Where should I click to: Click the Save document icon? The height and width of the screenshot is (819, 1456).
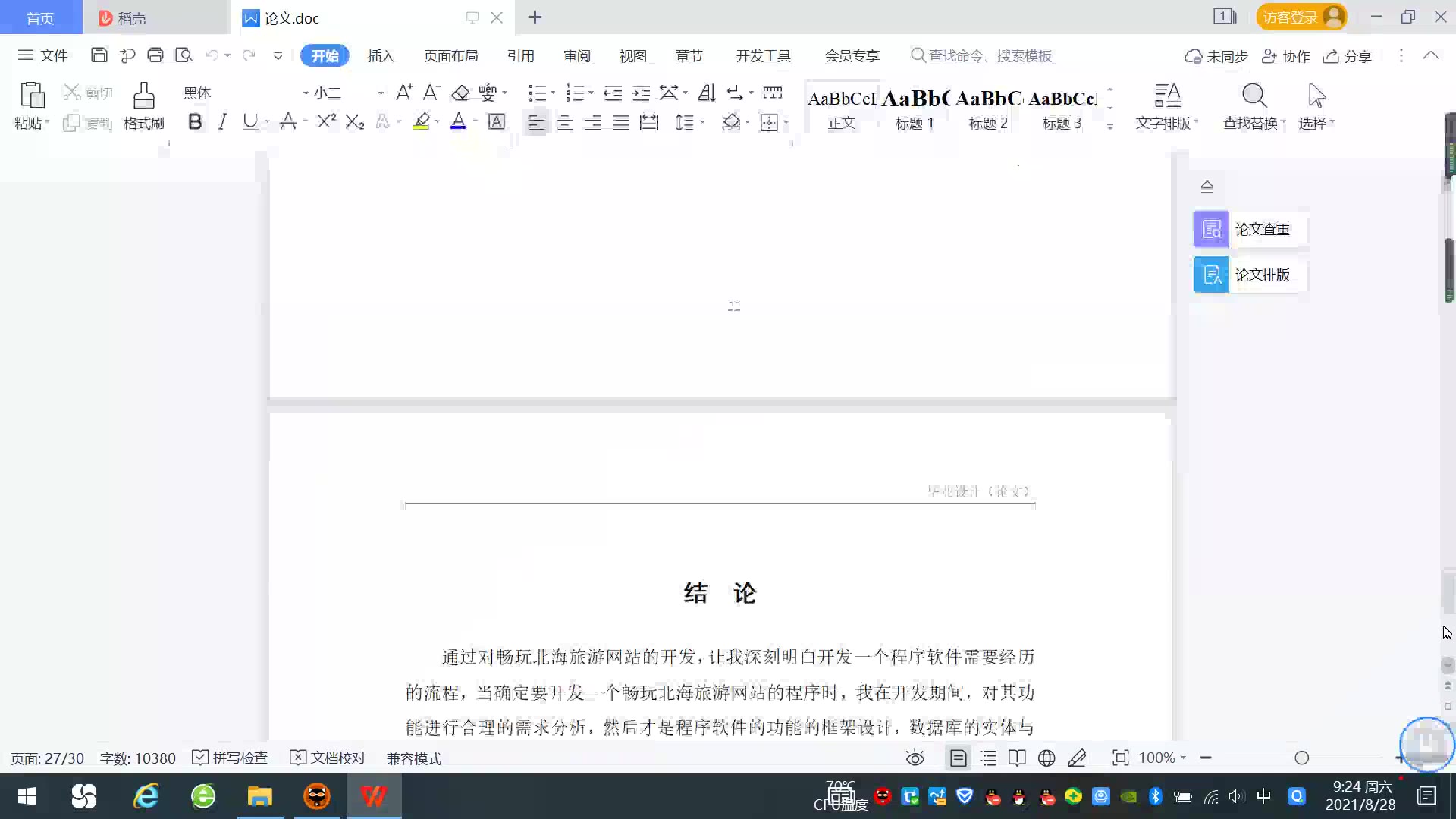click(x=99, y=55)
